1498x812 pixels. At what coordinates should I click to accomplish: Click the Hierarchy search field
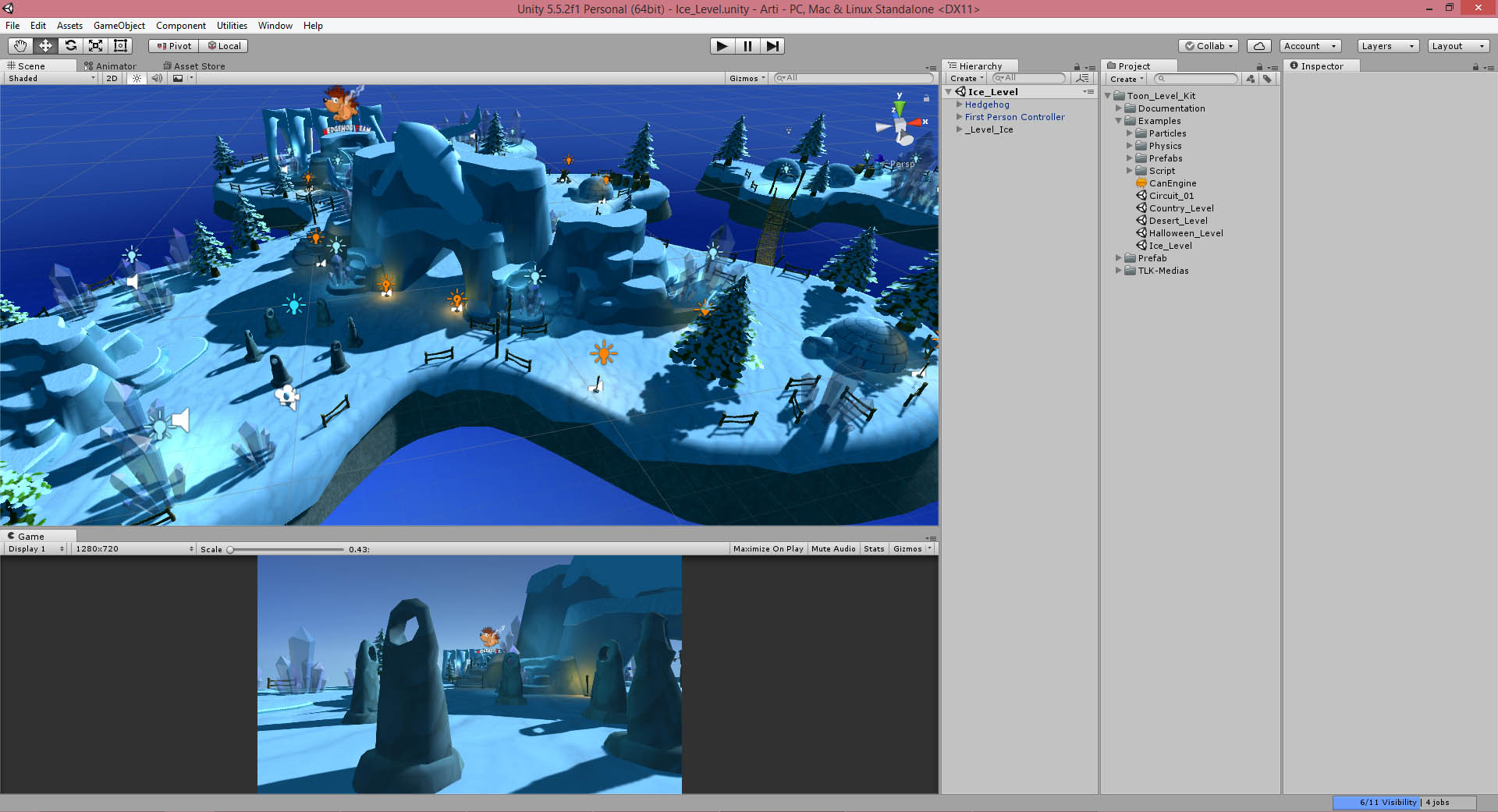click(x=1028, y=78)
